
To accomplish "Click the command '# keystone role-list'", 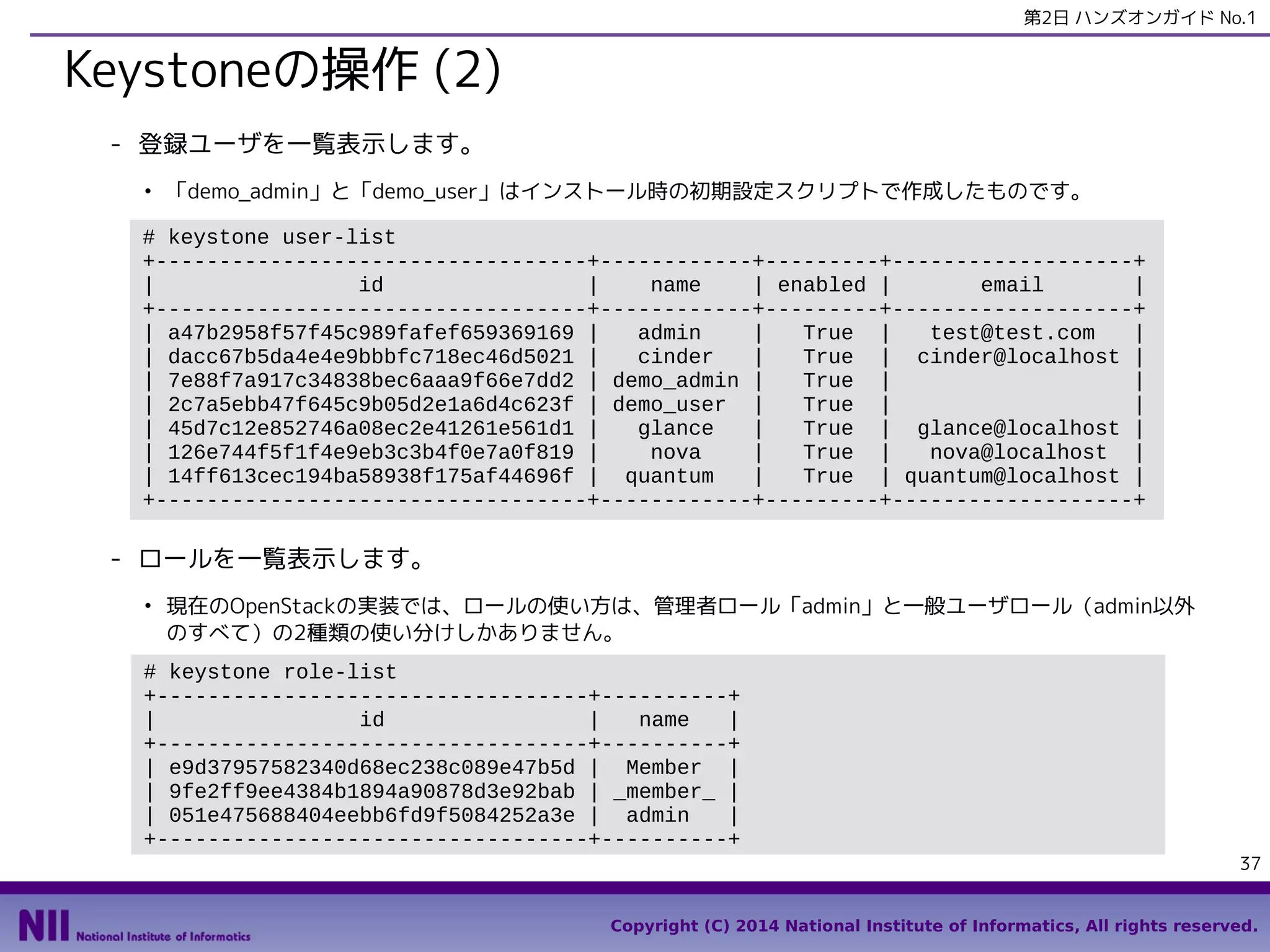I will point(270,672).
